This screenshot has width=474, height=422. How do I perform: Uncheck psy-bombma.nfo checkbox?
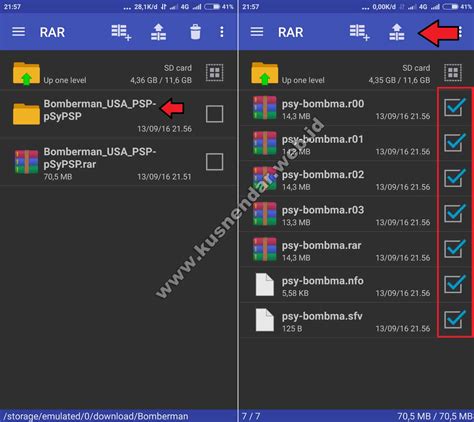(454, 284)
